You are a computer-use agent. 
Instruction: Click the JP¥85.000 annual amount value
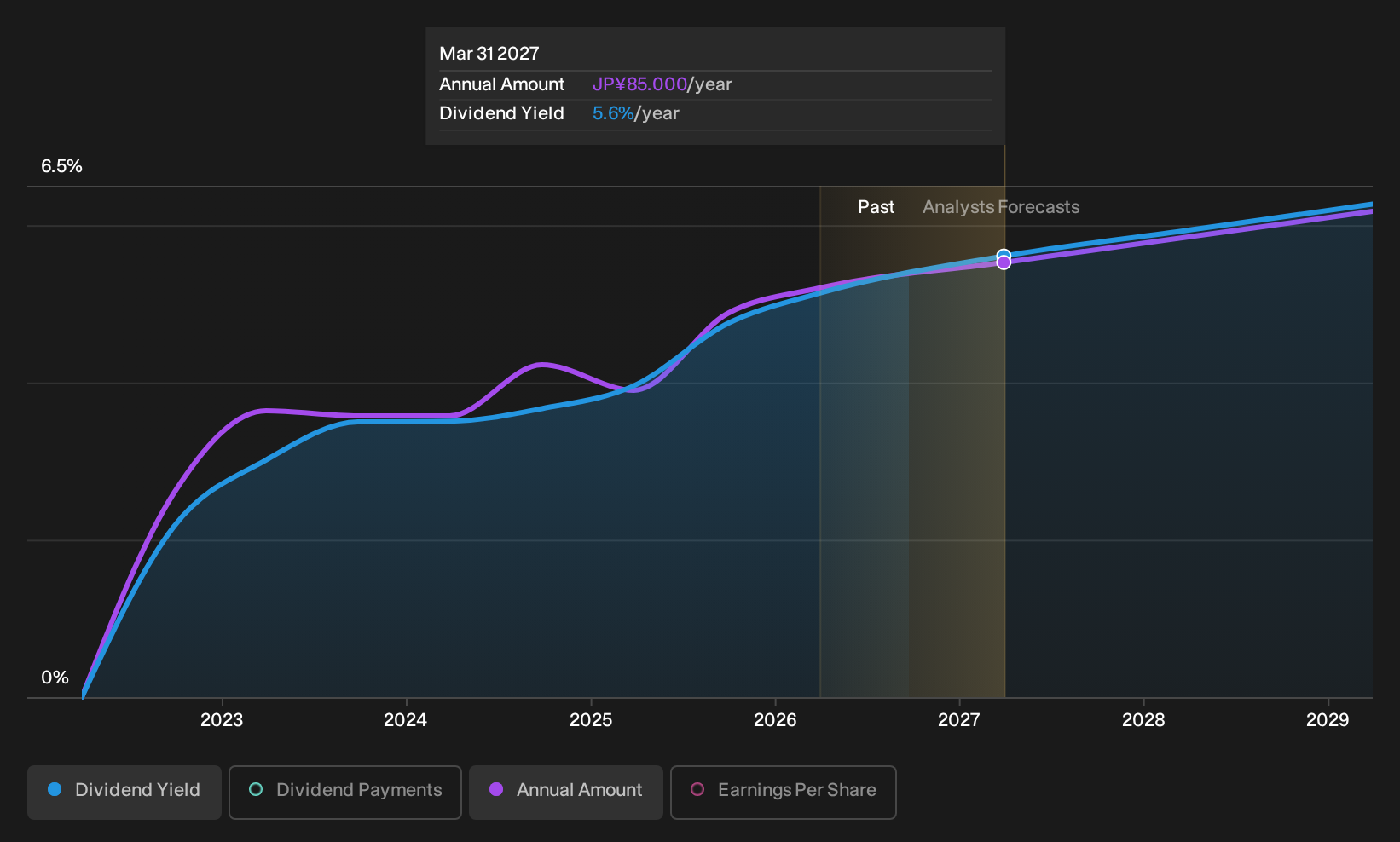[639, 84]
